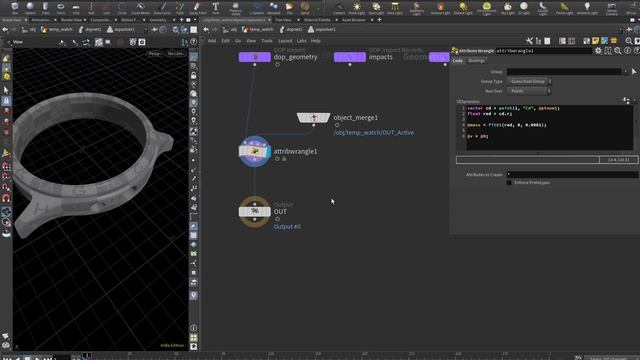The image size is (640, 360).
Task: Add an Area Light from shelf
Action: click(395, 7)
